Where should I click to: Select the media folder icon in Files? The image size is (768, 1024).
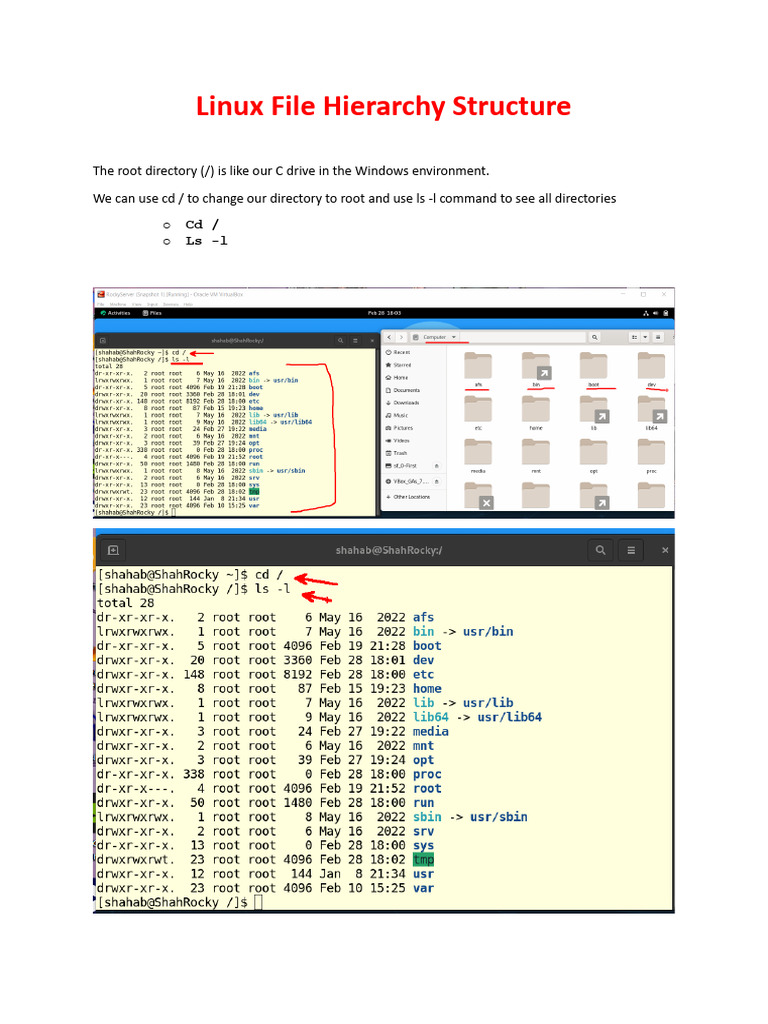pos(478,452)
